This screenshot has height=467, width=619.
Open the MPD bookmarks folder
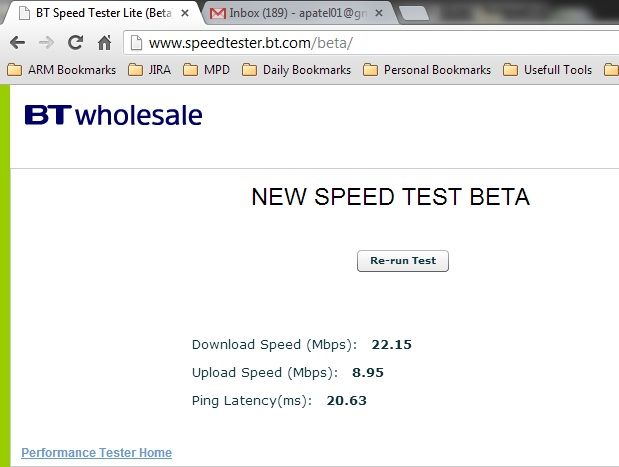coord(206,70)
